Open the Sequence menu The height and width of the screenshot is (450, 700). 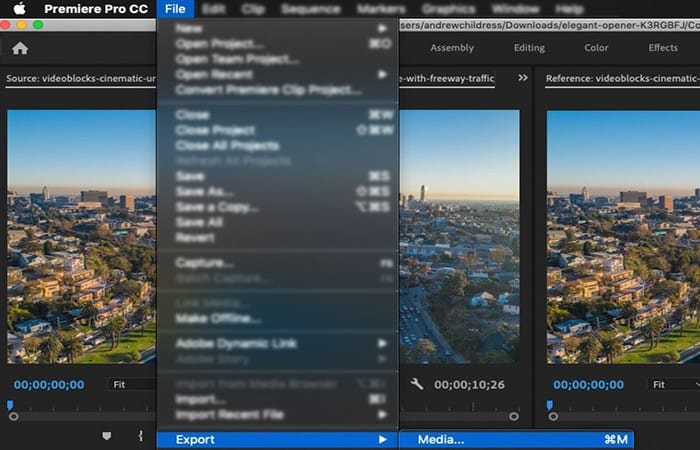click(311, 9)
